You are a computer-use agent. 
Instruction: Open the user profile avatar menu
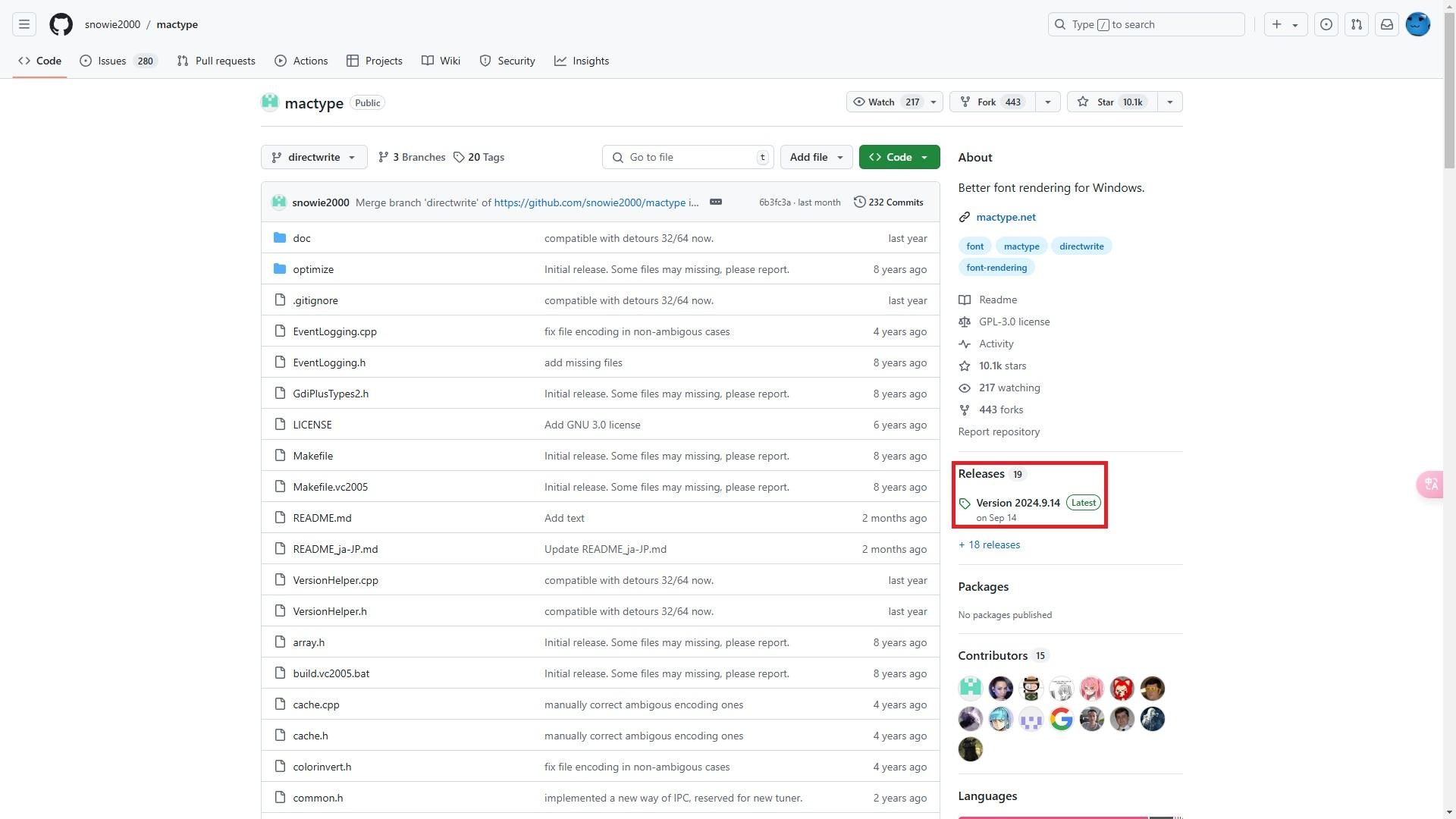pyautogui.click(x=1417, y=24)
